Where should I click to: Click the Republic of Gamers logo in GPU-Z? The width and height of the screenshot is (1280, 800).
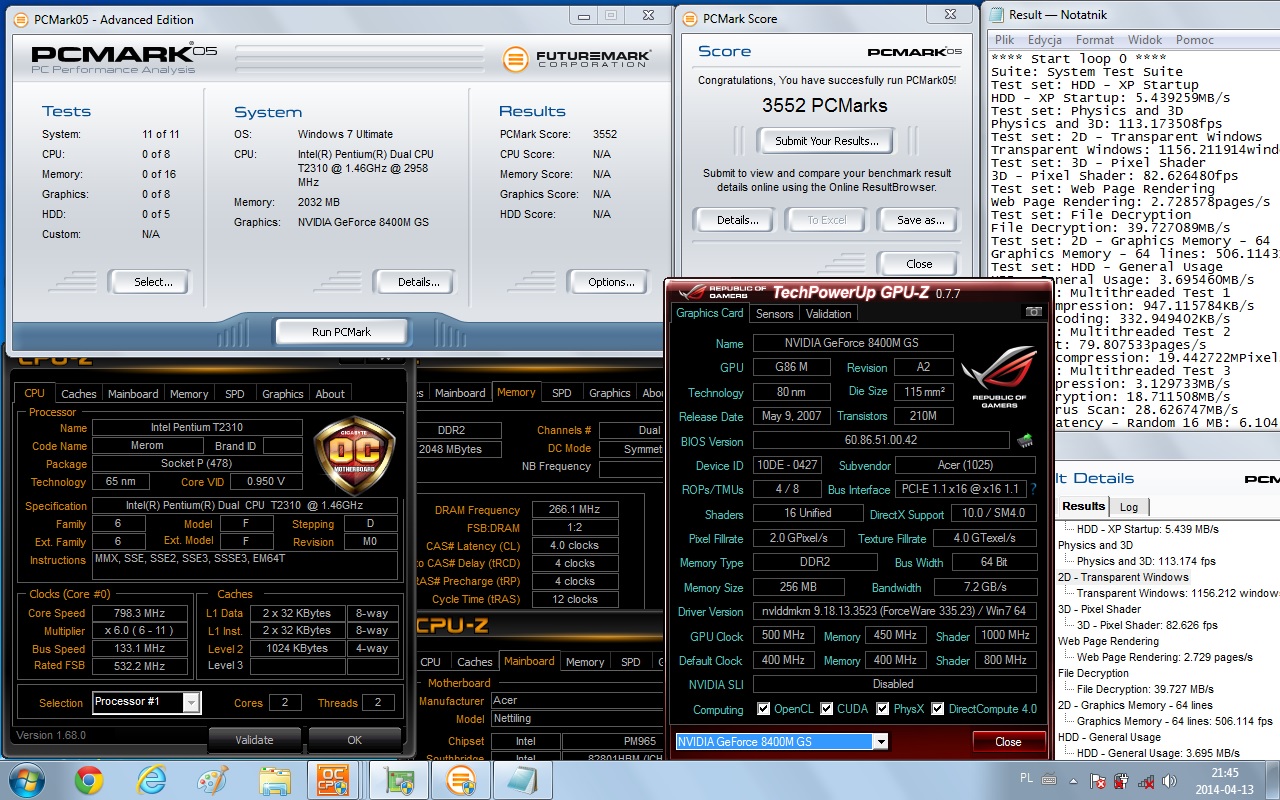point(997,377)
